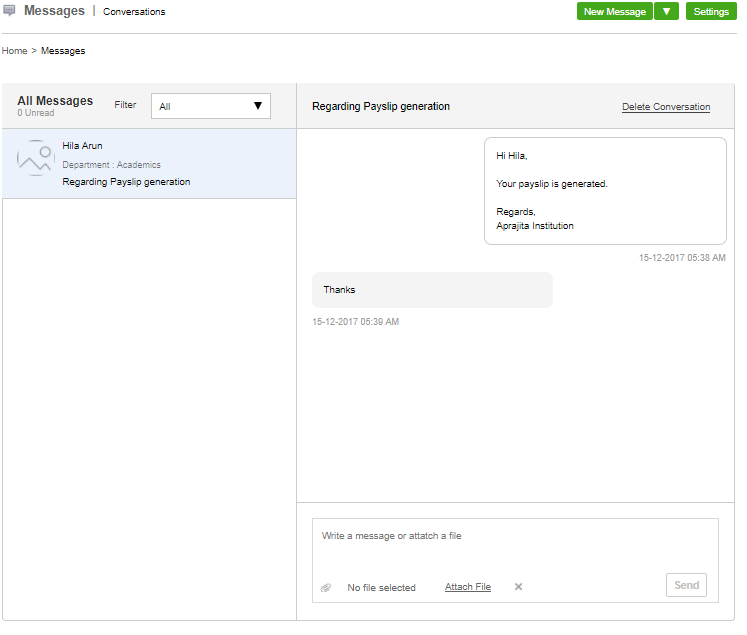Open the Filter dropdown set to All
This screenshot has height=635, width=747.
[x=210, y=106]
